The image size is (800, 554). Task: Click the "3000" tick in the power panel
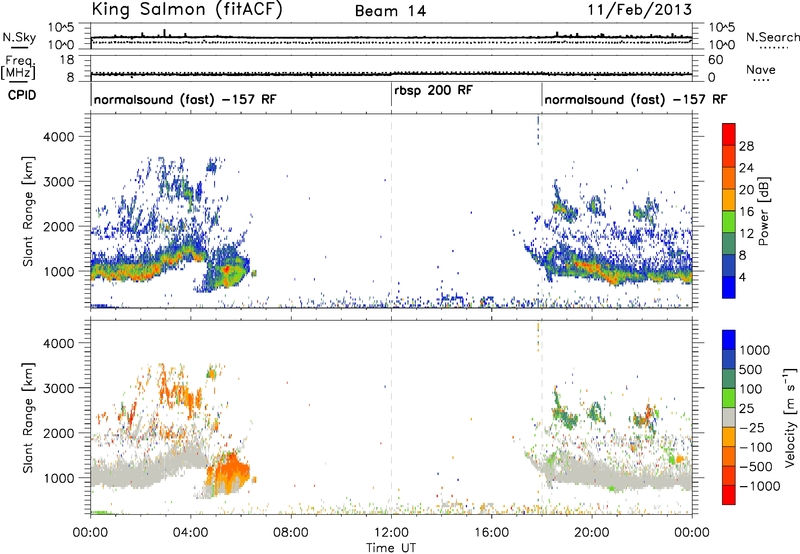click(x=58, y=182)
